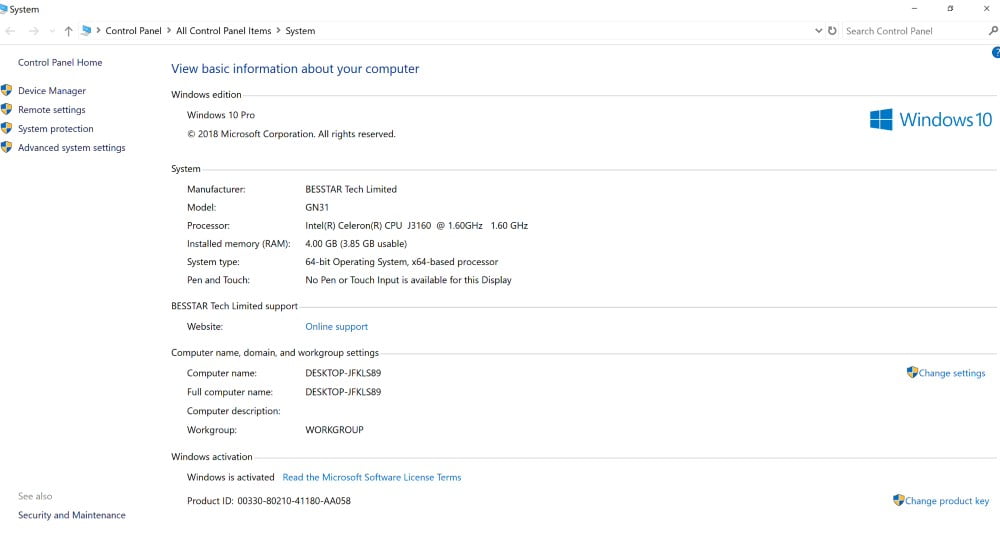Click the Forward navigation arrow
This screenshot has height=535, width=1000.
(33, 31)
